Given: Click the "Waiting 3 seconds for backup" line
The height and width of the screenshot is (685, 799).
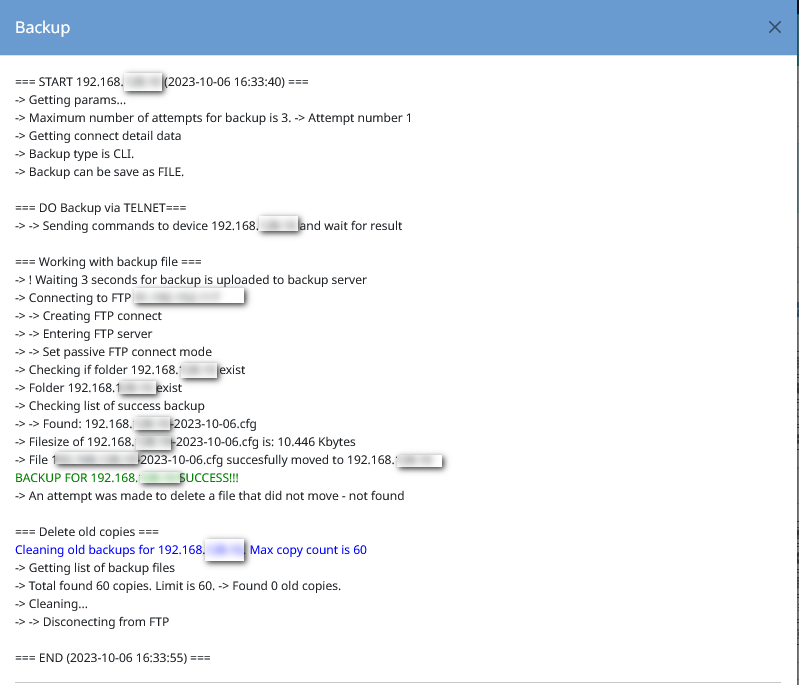Looking at the screenshot, I should click(191, 280).
